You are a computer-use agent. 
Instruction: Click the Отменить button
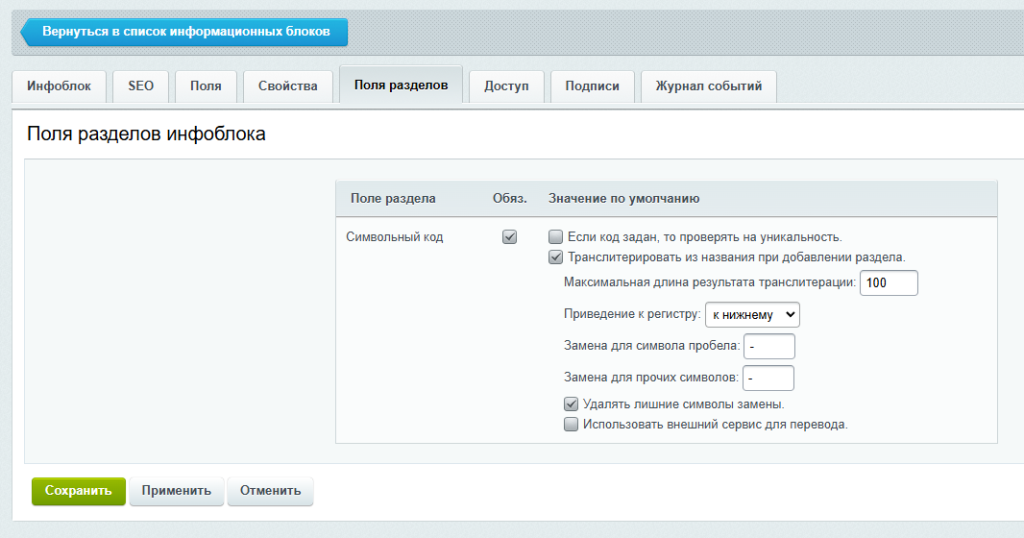tap(270, 491)
